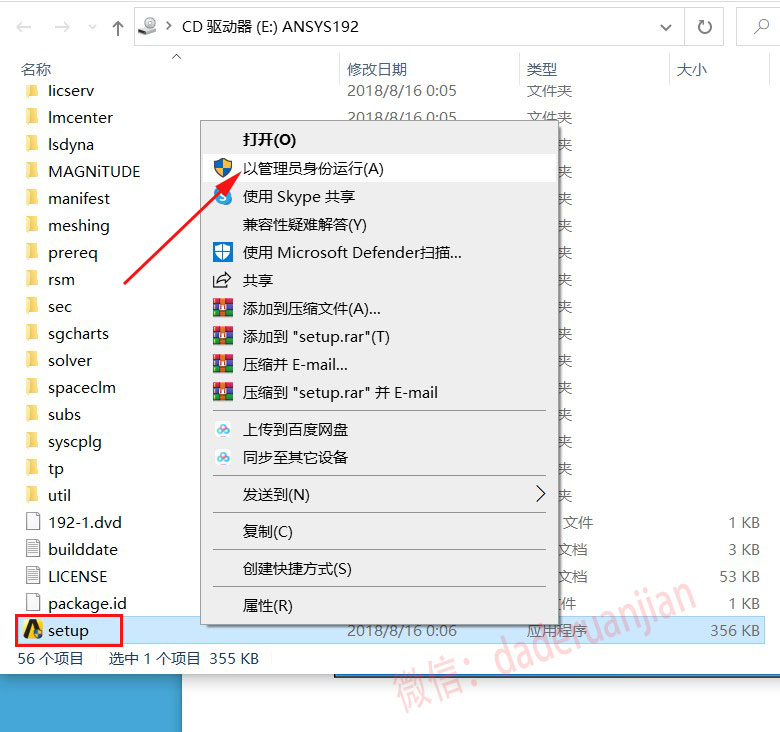The image size is (780, 732).
Task: Select the MAGNiTUDE folder
Action: (x=94, y=172)
